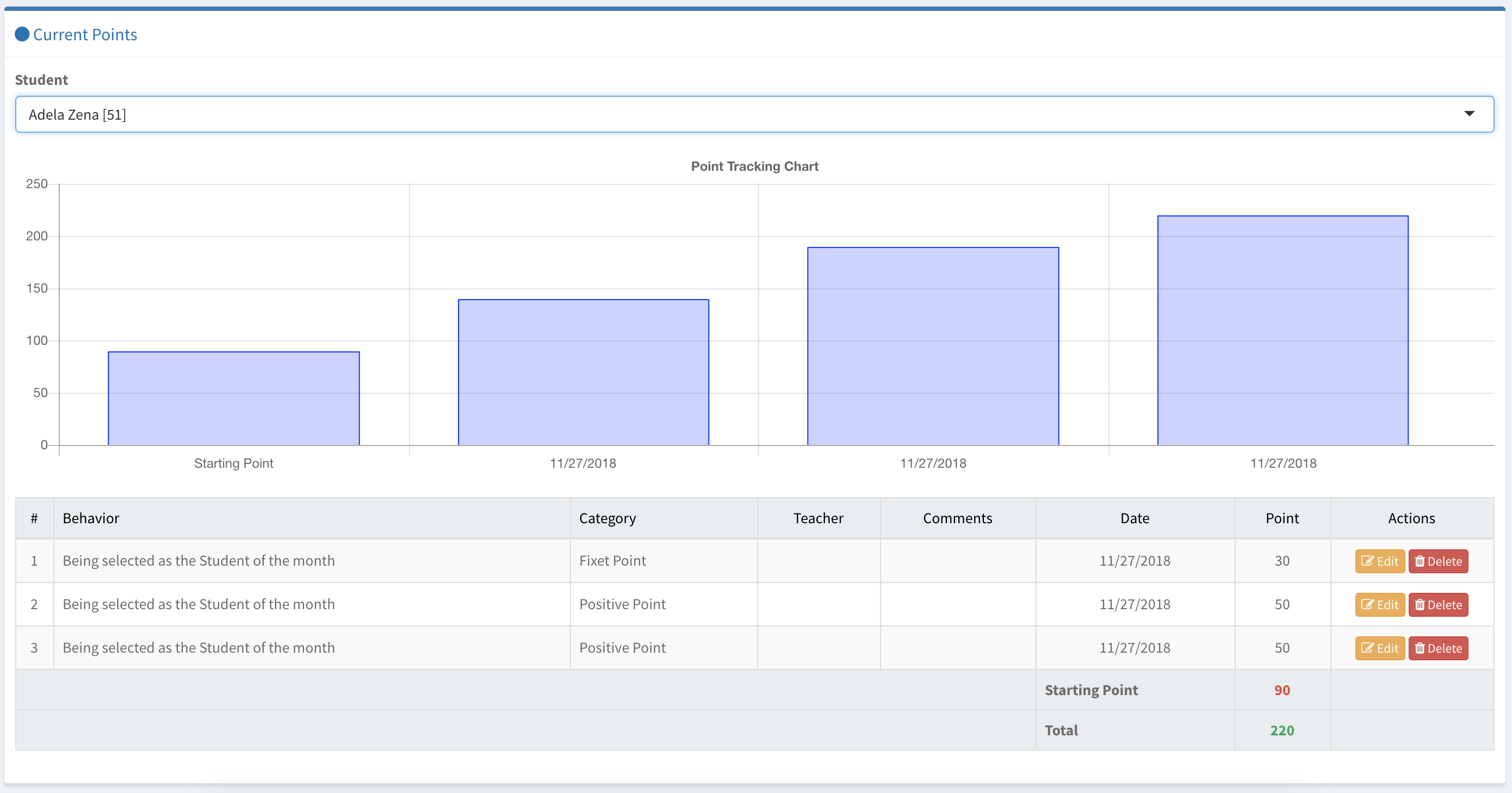
Task: Click the trash icon in row 1 Delete
Action: tap(1419, 561)
